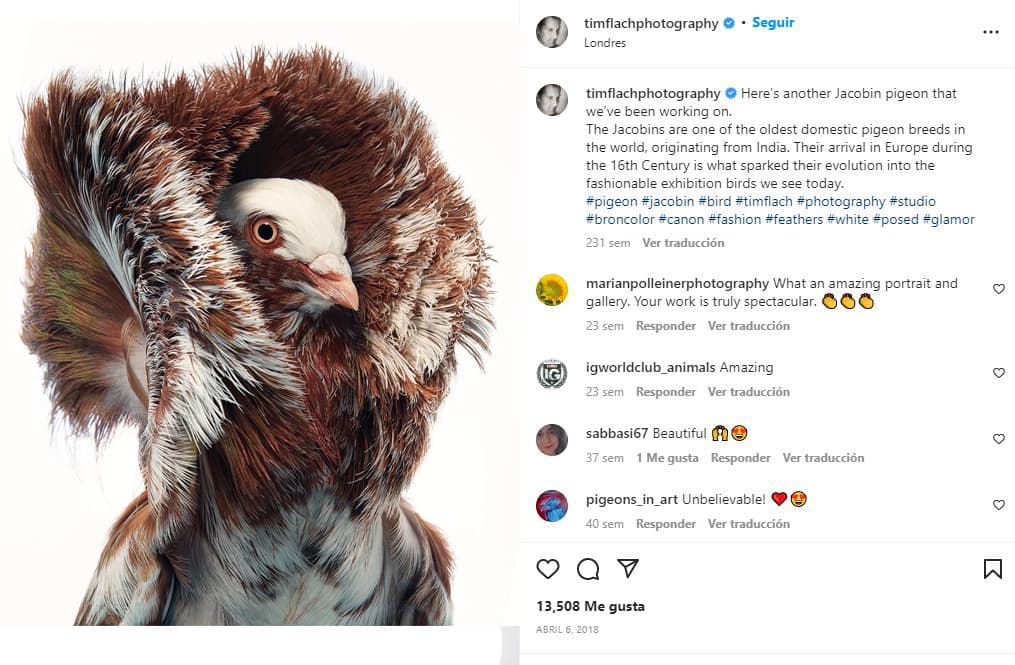The image size is (1015, 665).
Task: Open pigeons_in_art profile avatar
Action: 551,506
